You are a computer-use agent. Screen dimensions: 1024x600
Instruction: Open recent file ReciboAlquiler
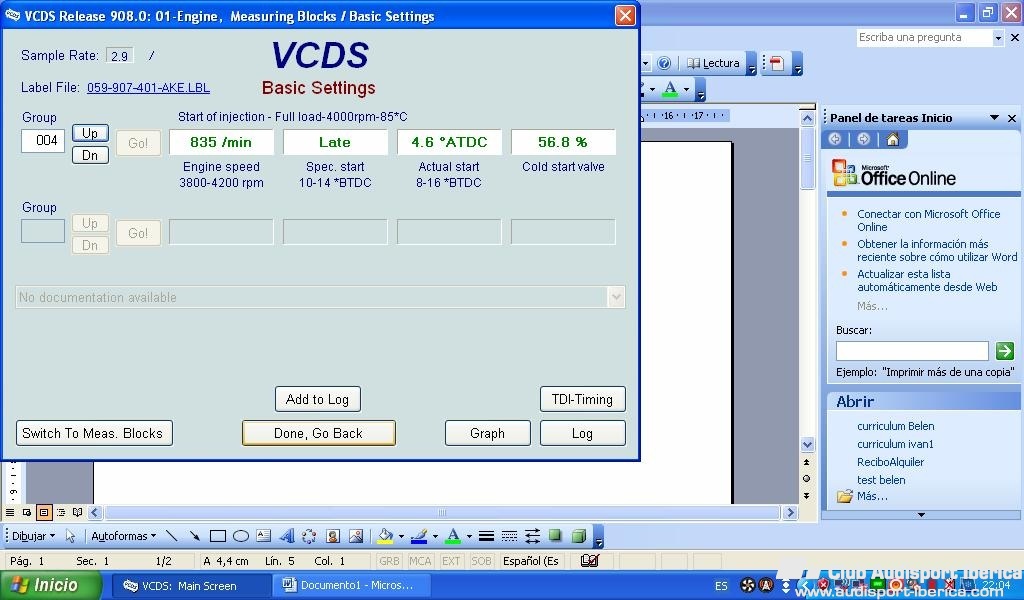[890, 462]
